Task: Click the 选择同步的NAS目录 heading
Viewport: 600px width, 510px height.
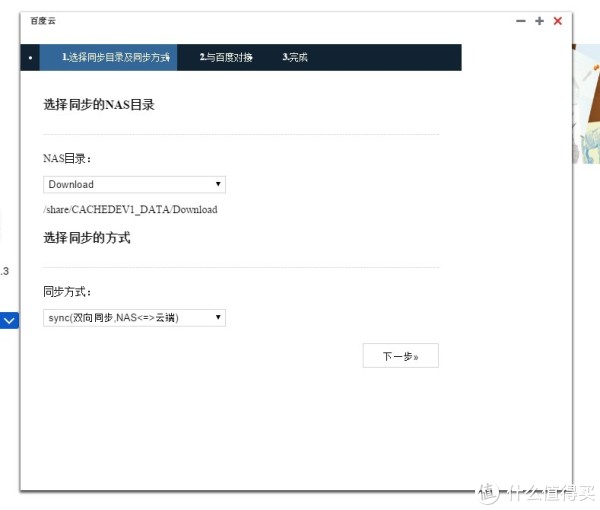Action: pyautogui.click(x=99, y=104)
